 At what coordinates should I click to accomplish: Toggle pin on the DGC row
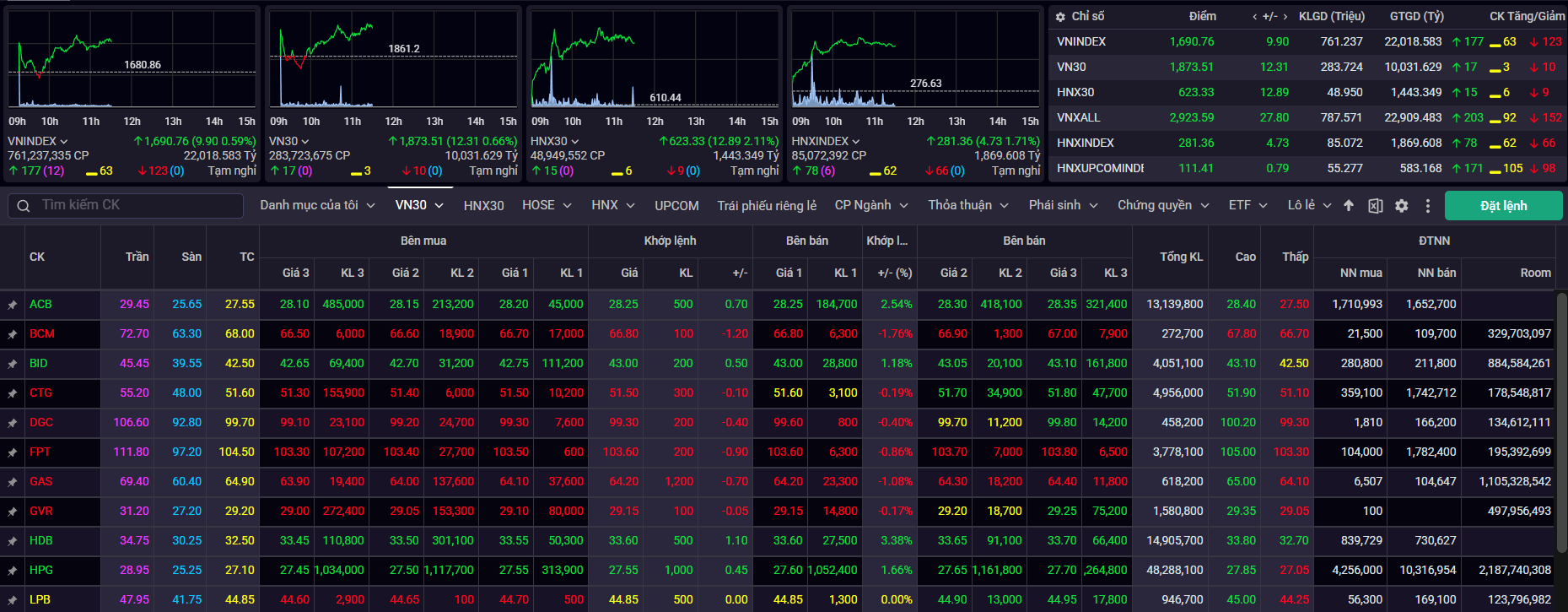click(x=13, y=423)
